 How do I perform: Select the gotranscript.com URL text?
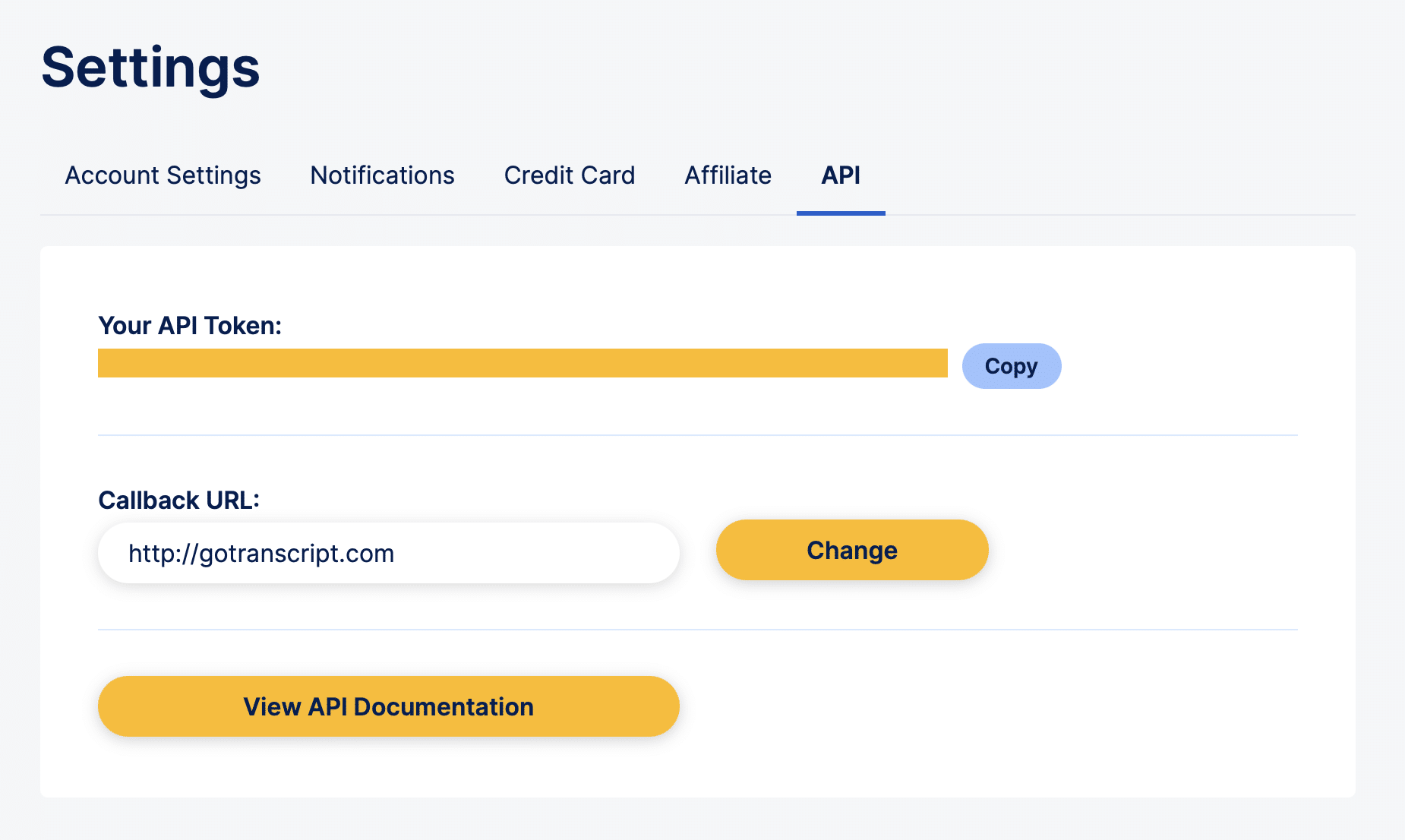[x=261, y=553]
